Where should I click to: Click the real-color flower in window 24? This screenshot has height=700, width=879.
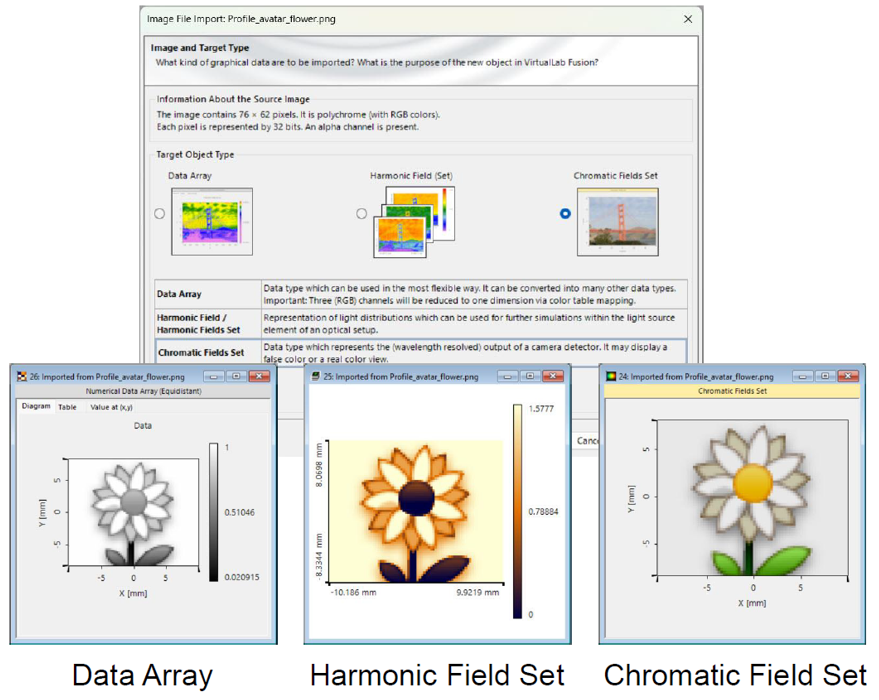pyautogui.click(x=752, y=498)
